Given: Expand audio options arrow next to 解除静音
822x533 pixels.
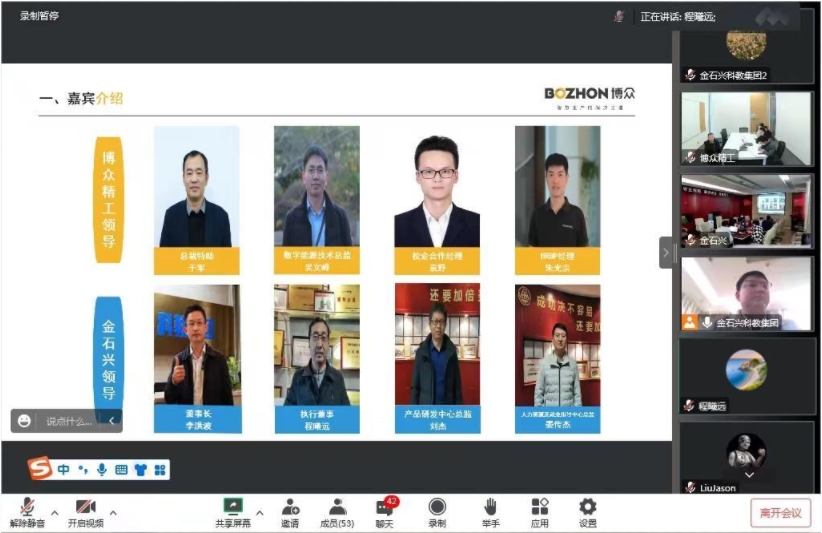Looking at the screenshot, I should (x=55, y=513).
